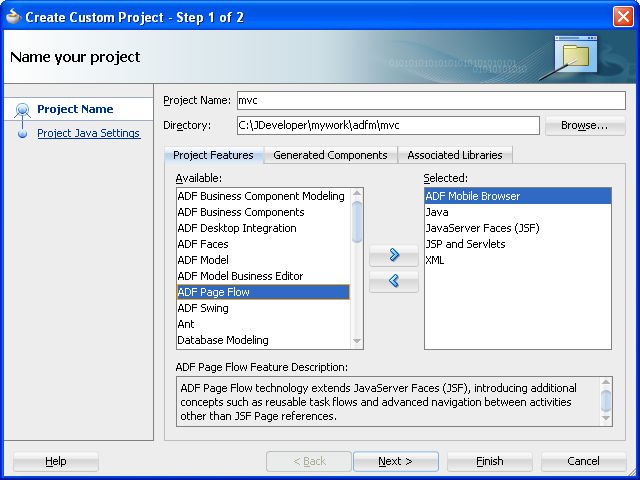
Task: Select ADF Model Business Editor item
Action: 263,276
